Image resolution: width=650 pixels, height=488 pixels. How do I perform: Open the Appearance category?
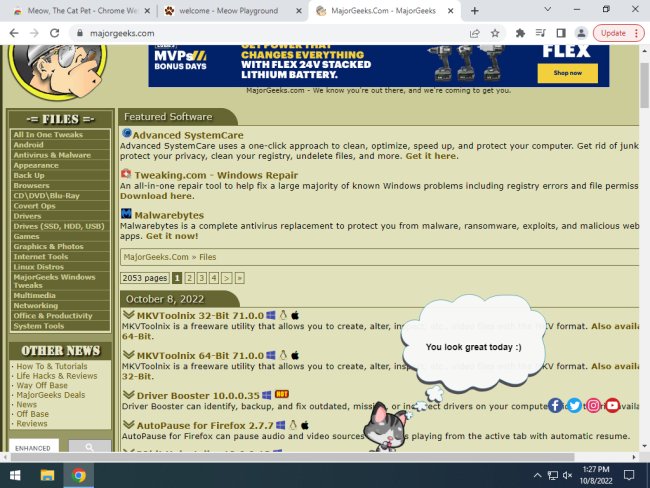click(x=36, y=165)
